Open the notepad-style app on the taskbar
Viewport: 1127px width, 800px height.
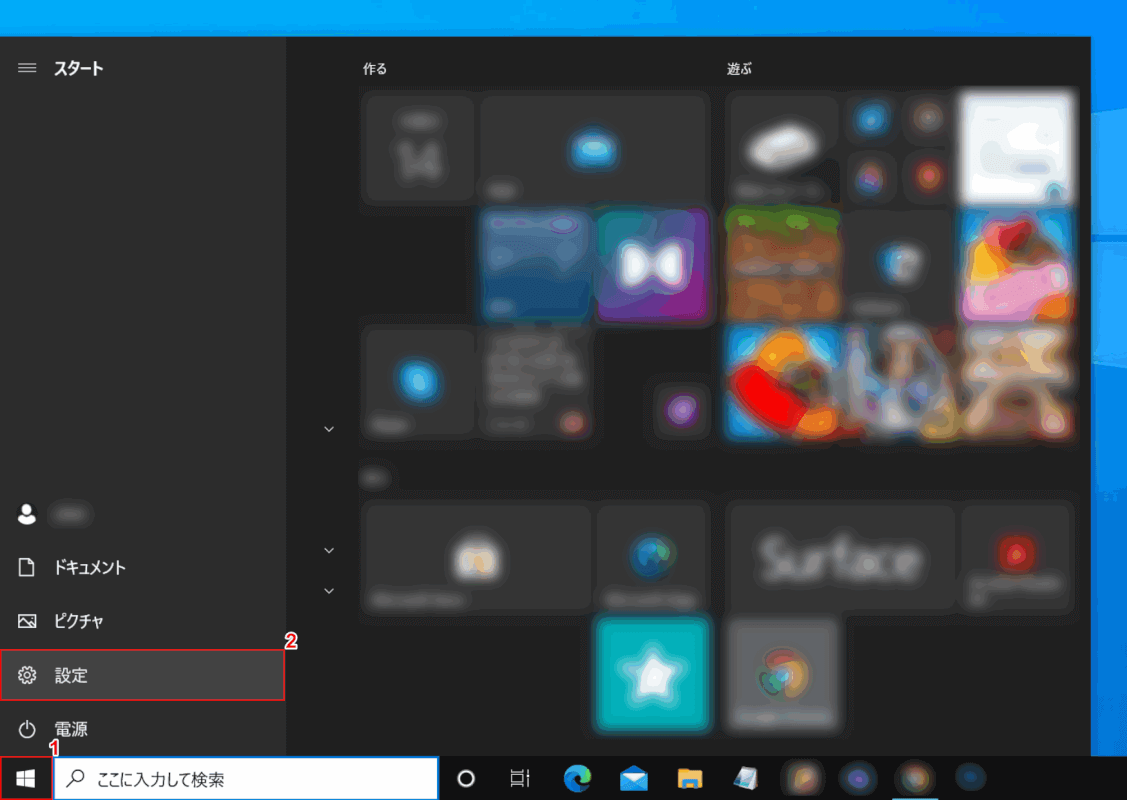(745, 779)
